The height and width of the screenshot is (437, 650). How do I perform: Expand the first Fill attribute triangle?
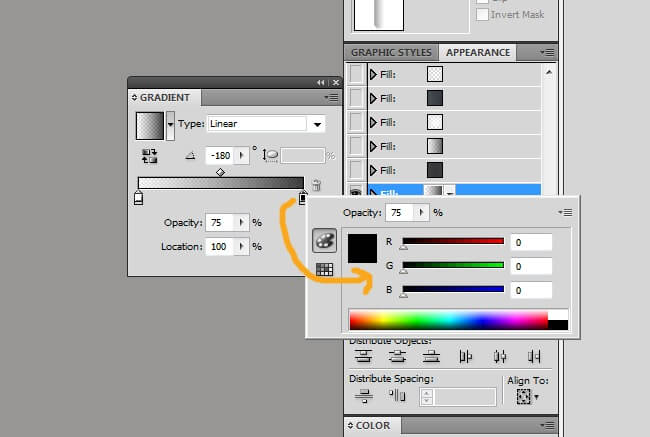point(374,74)
